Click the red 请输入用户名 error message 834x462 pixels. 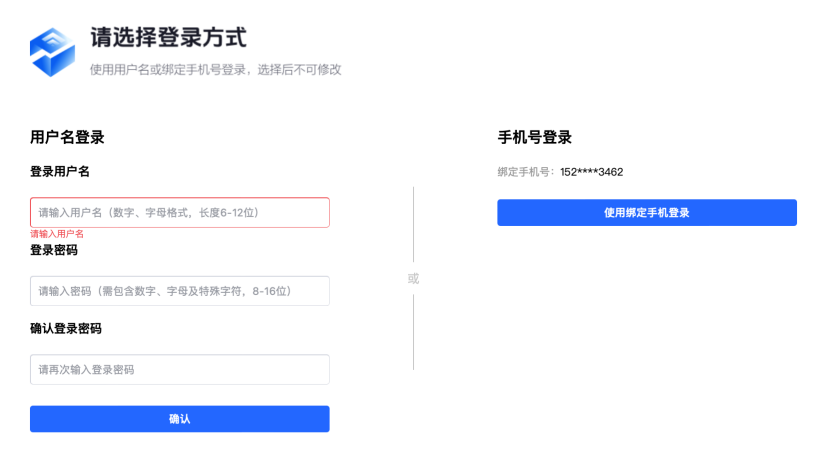coord(57,234)
